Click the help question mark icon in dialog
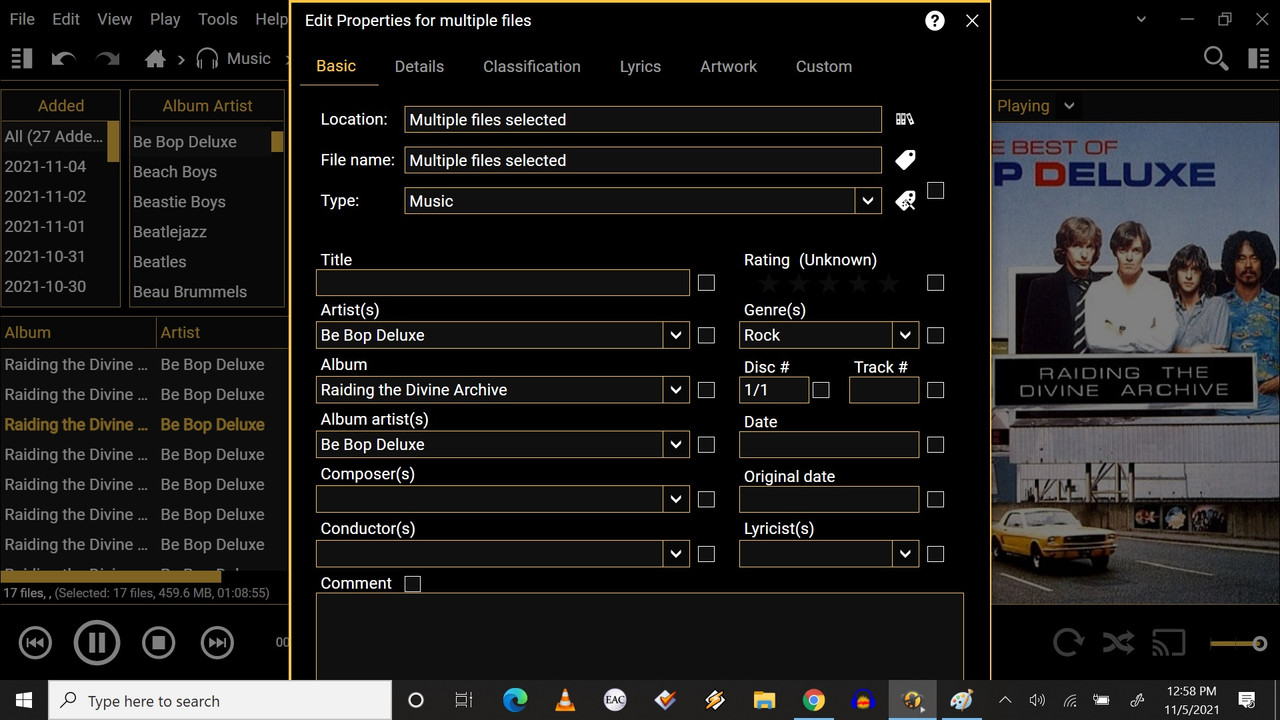 click(x=935, y=20)
